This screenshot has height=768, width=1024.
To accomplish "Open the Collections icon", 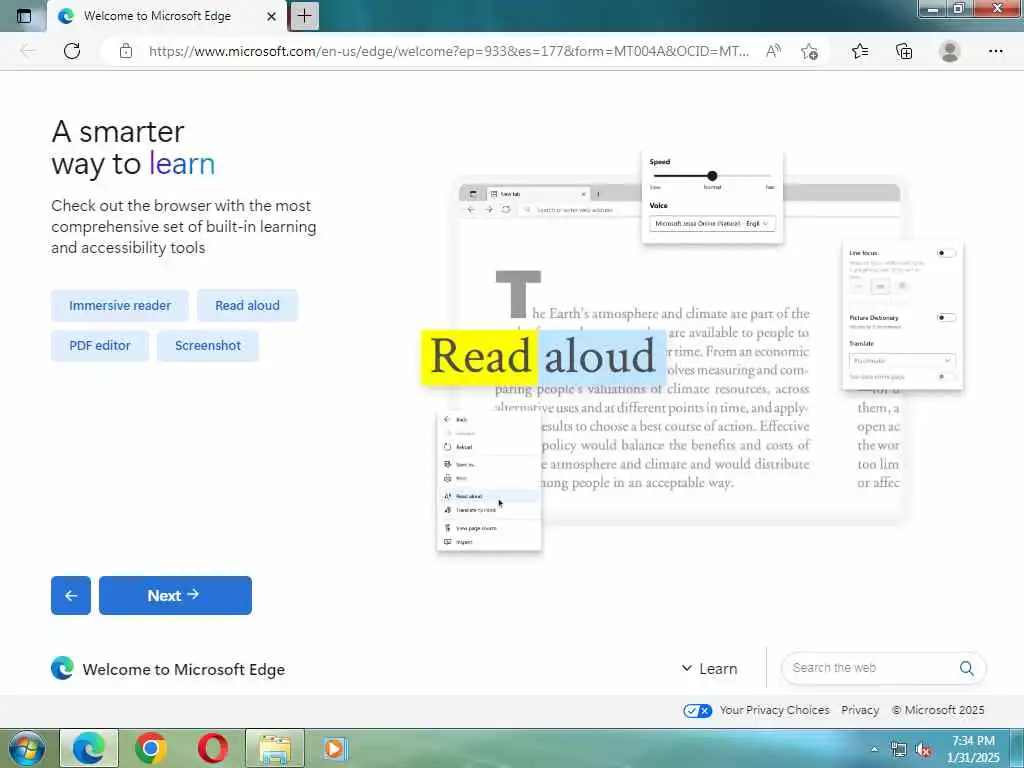I will (x=904, y=51).
